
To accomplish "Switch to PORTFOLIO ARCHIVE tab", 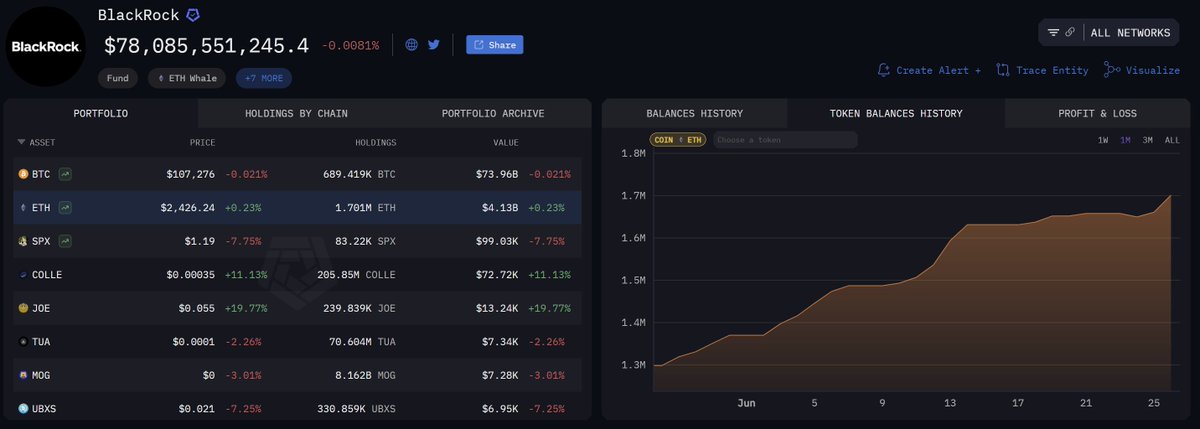I will point(493,114).
